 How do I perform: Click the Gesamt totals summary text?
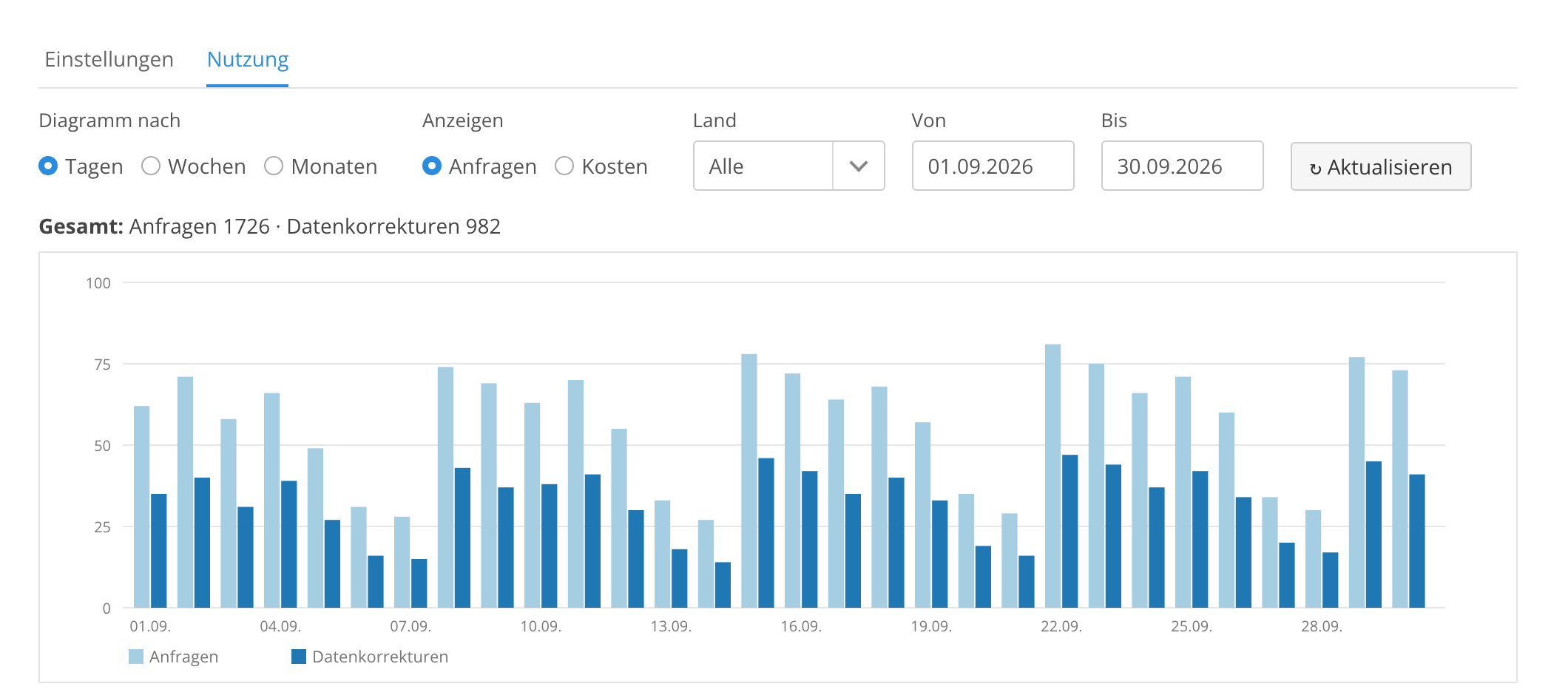tap(269, 226)
